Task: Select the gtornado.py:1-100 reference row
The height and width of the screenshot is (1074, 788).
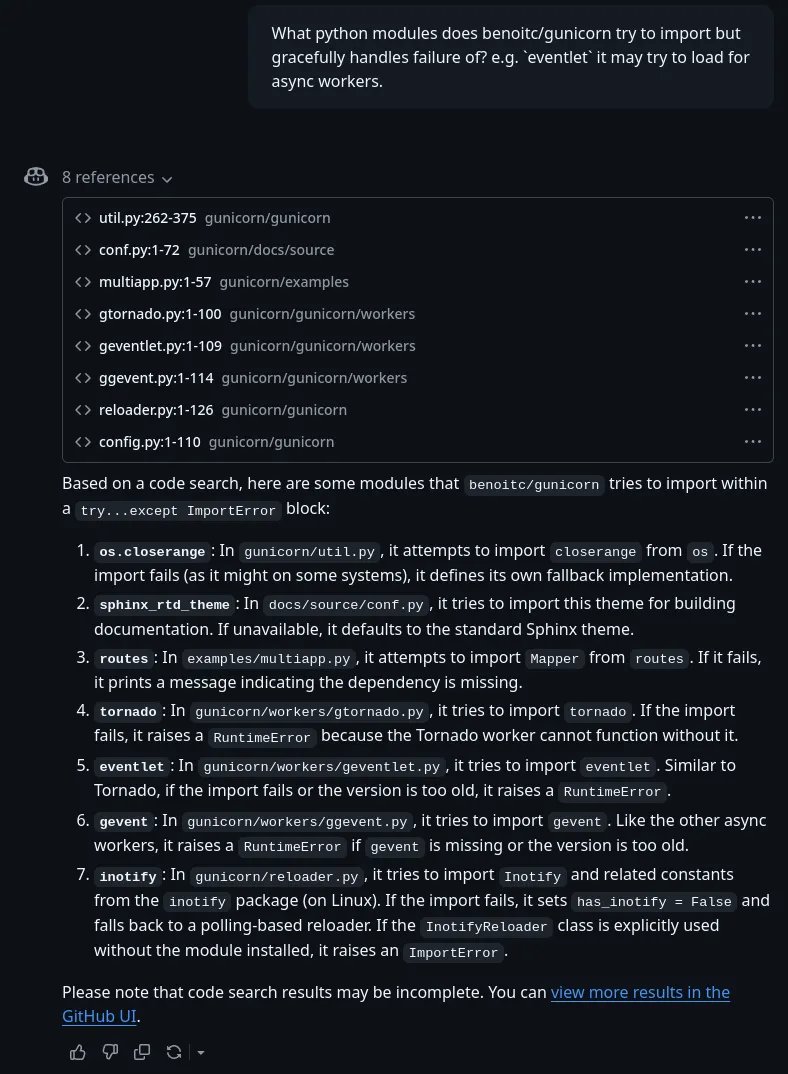Action: (x=160, y=313)
